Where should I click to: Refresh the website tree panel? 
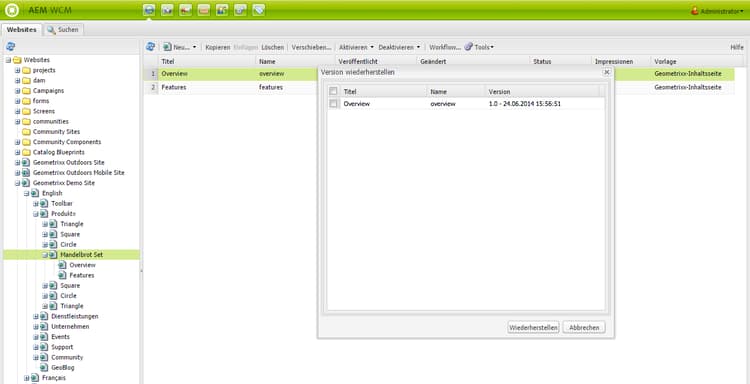[x=11, y=46]
